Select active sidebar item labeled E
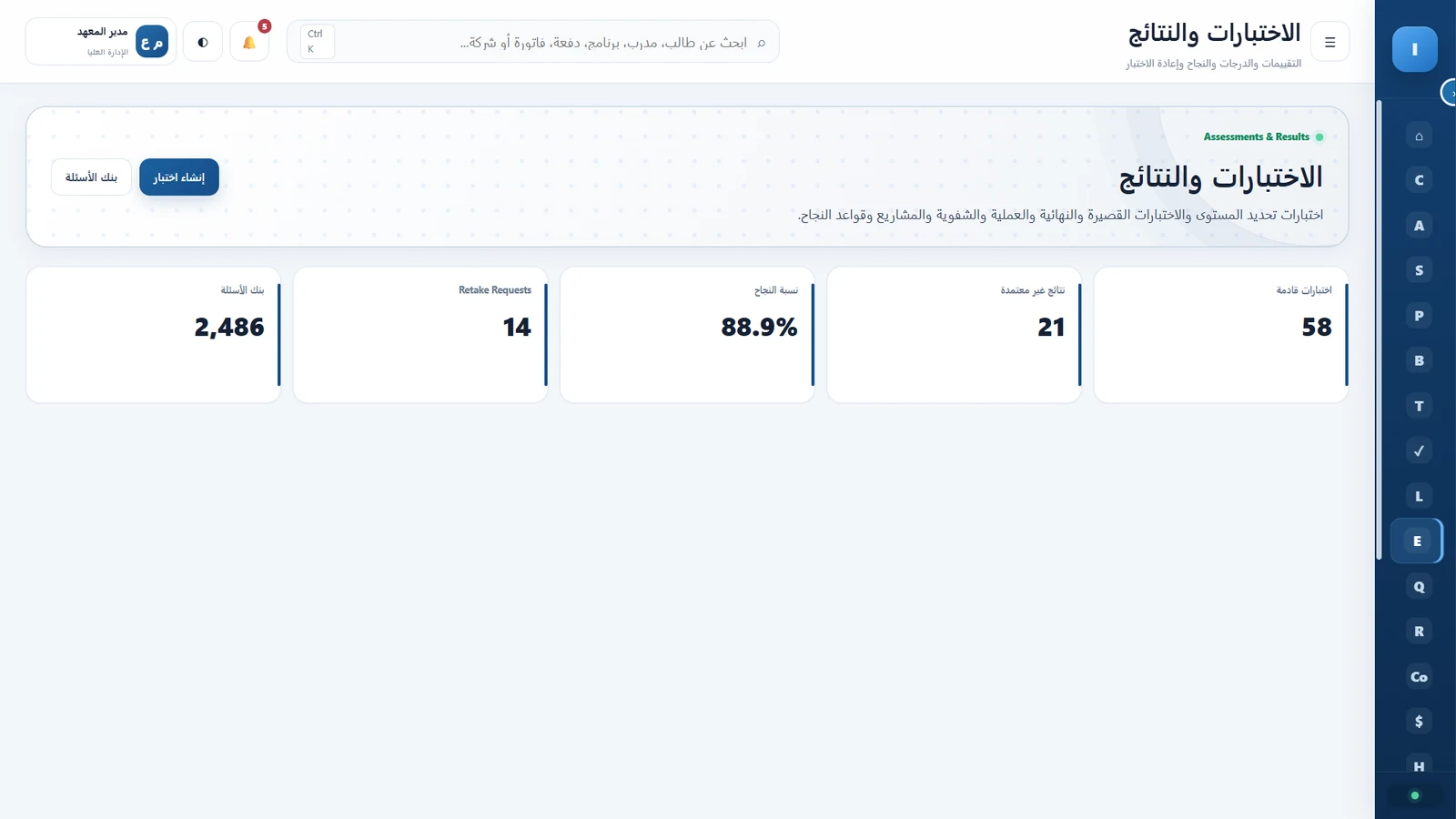1456x819 pixels. (x=1417, y=541)
